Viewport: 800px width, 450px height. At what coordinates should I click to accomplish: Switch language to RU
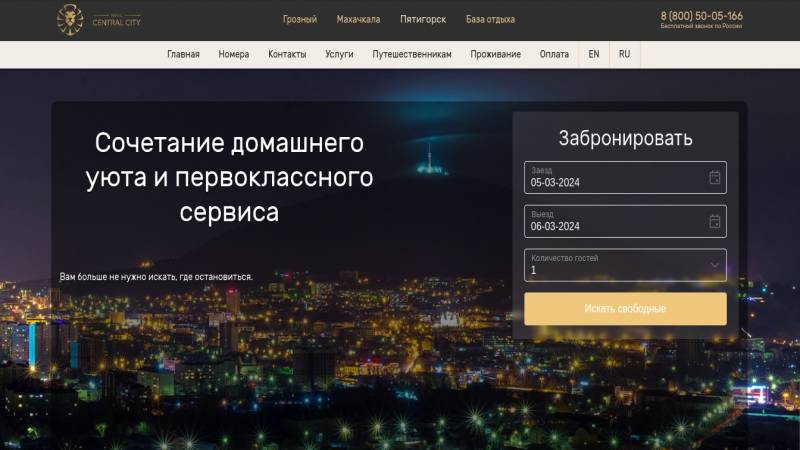pos(624,54)
